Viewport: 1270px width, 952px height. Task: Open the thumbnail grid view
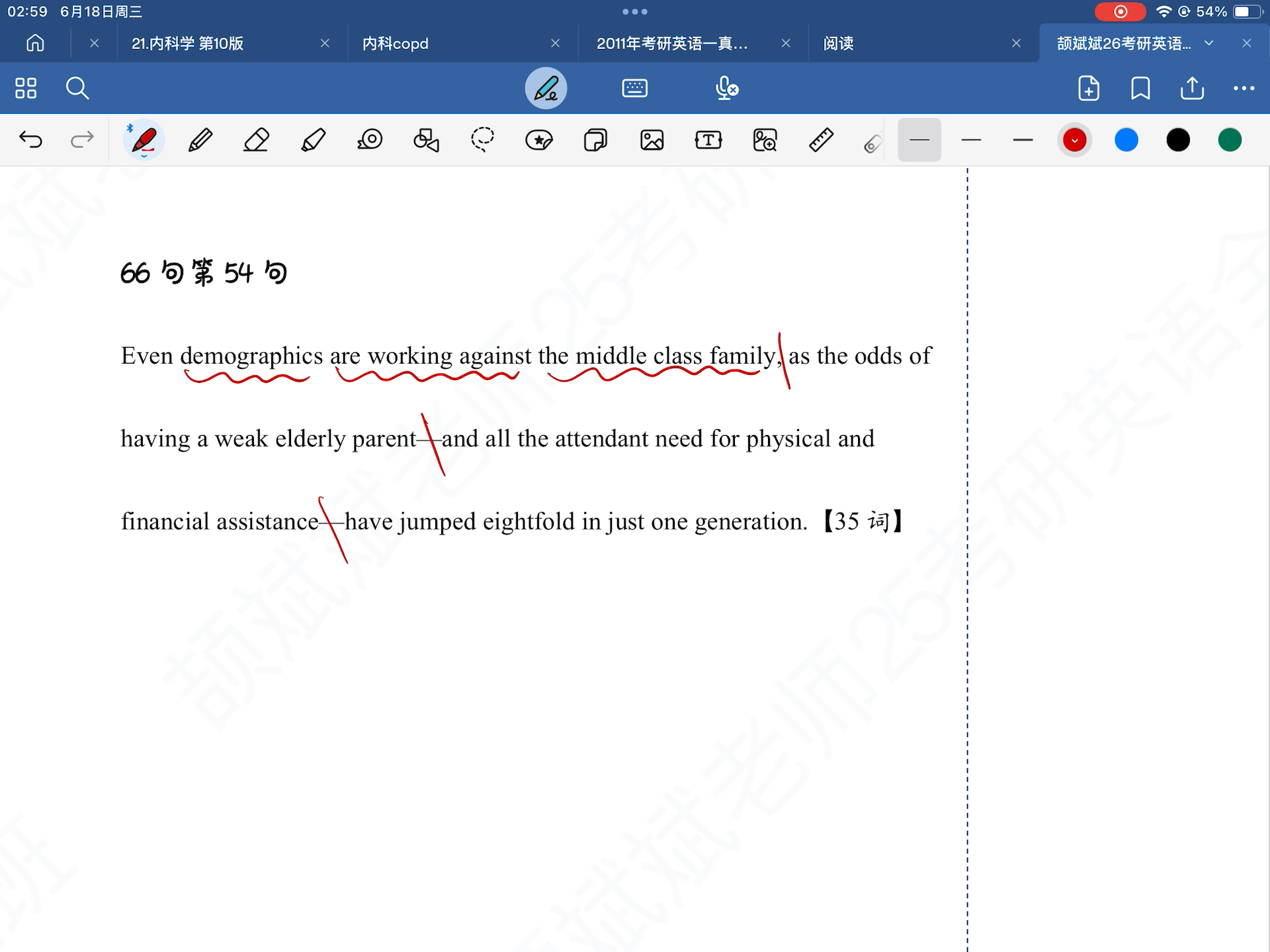pyautogui.click(x=26, y=88)
